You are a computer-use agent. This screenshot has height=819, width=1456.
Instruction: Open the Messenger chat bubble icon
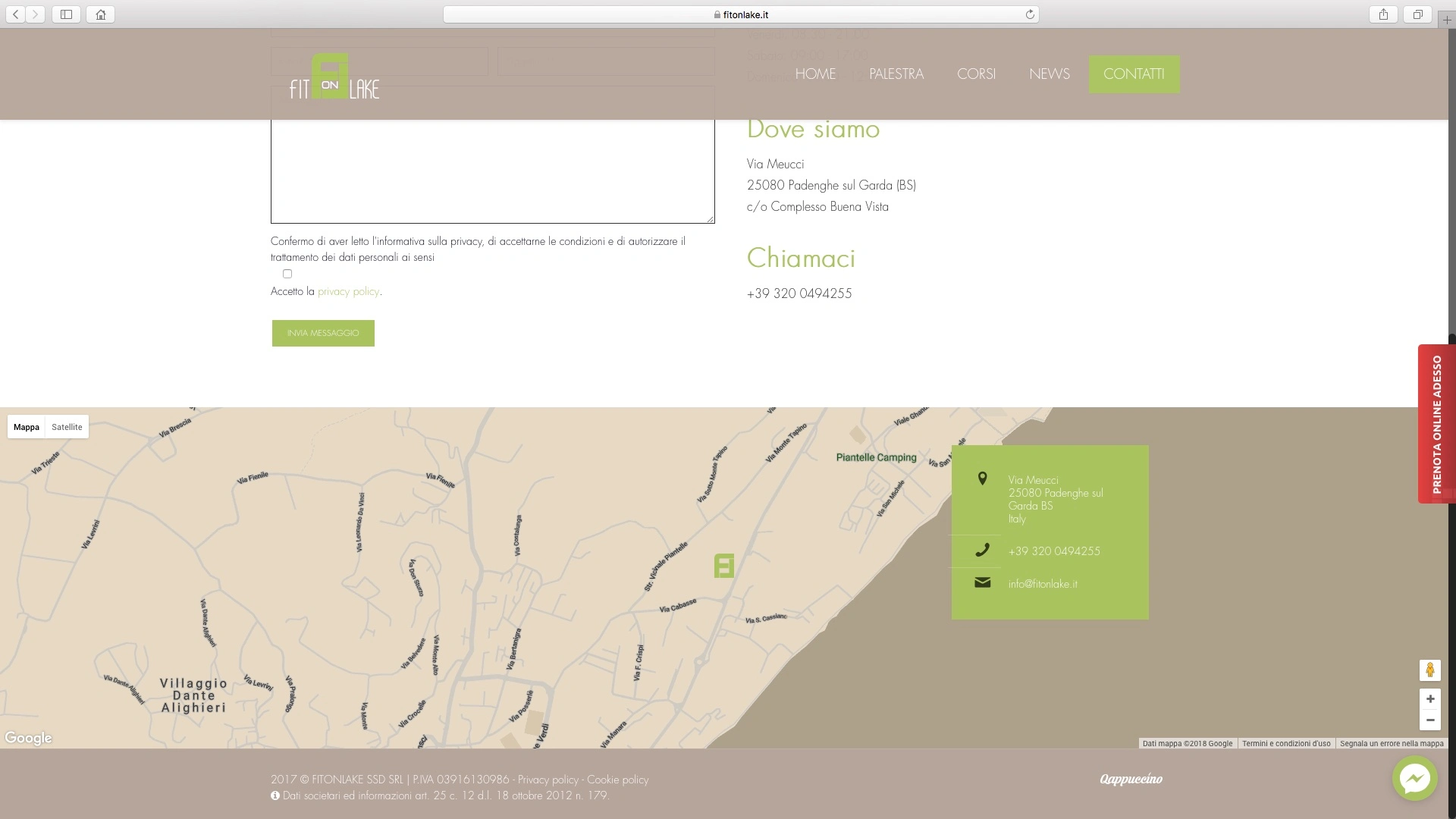1414,778
